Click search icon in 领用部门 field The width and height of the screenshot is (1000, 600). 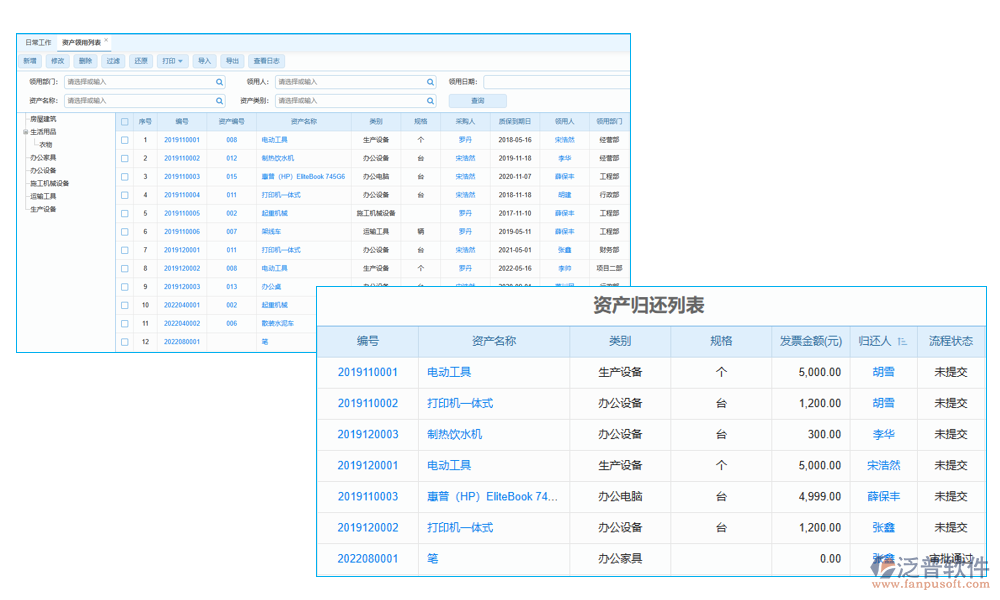coord(220,82)
